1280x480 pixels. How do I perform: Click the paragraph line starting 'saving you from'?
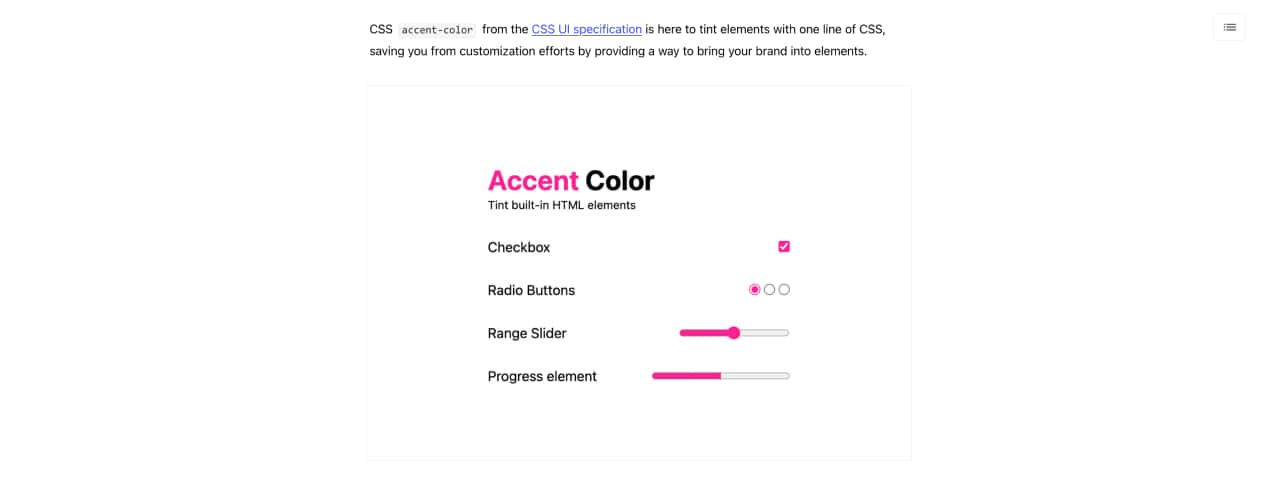tap(617, 51)
